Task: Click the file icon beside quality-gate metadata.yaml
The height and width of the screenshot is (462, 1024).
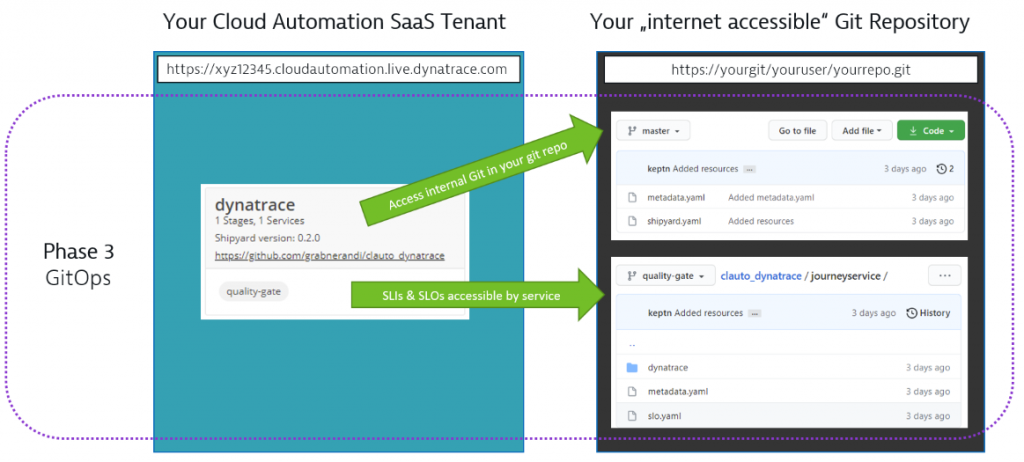Action: tap(632, 391)
